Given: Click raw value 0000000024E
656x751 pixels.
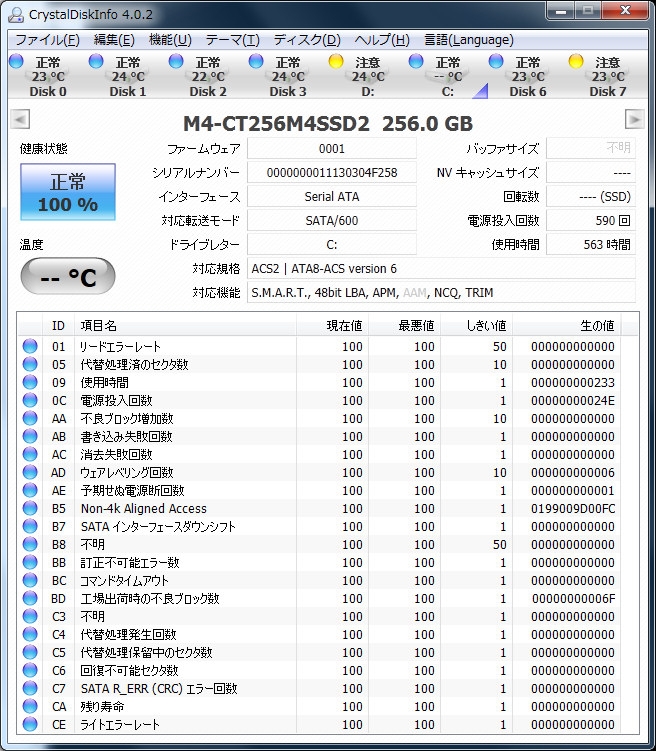Looking at the screenshot, I should tap(573, 400).
